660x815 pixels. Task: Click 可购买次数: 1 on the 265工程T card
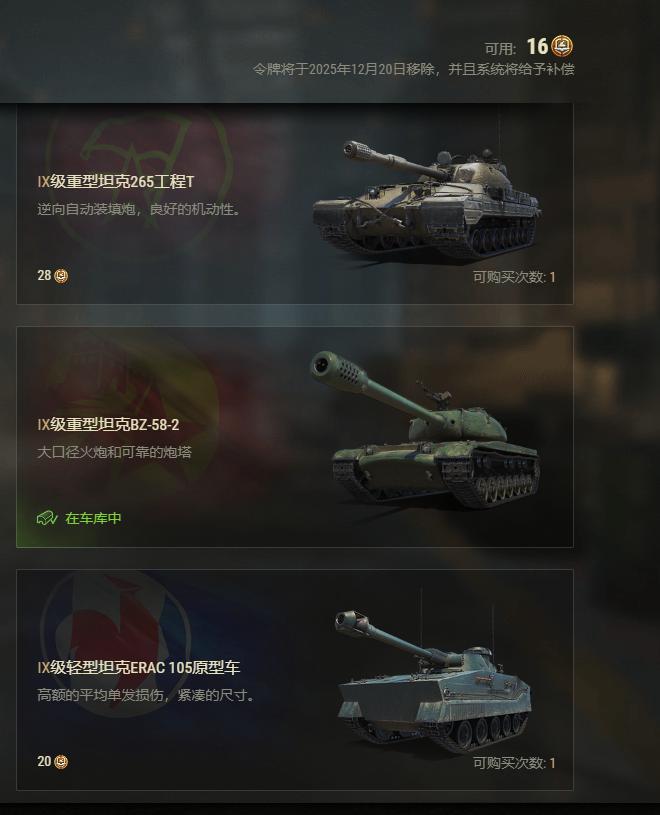[514, 277]
